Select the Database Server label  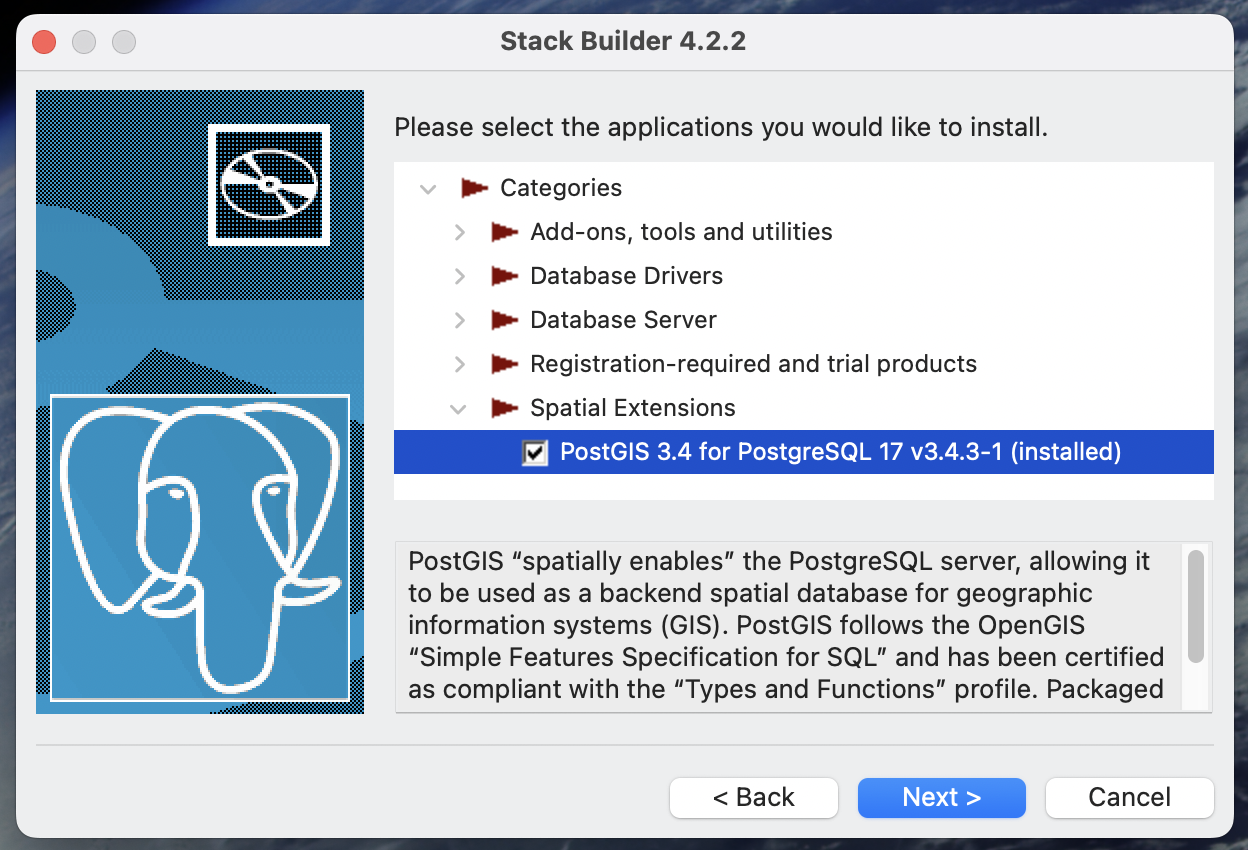pyautogui.click(x=623, y=320)
